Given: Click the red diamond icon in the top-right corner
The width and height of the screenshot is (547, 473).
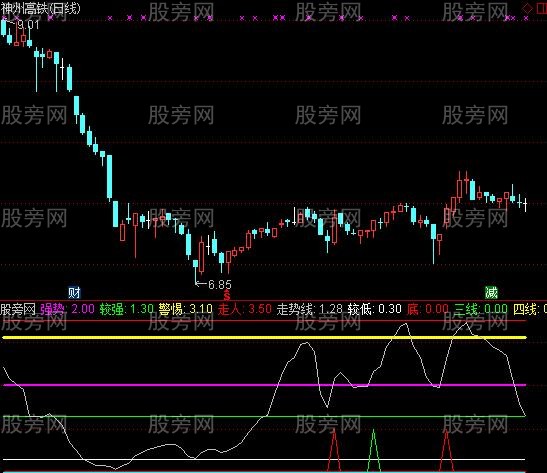Looking at the screenshot, I should tap(527, 8).
